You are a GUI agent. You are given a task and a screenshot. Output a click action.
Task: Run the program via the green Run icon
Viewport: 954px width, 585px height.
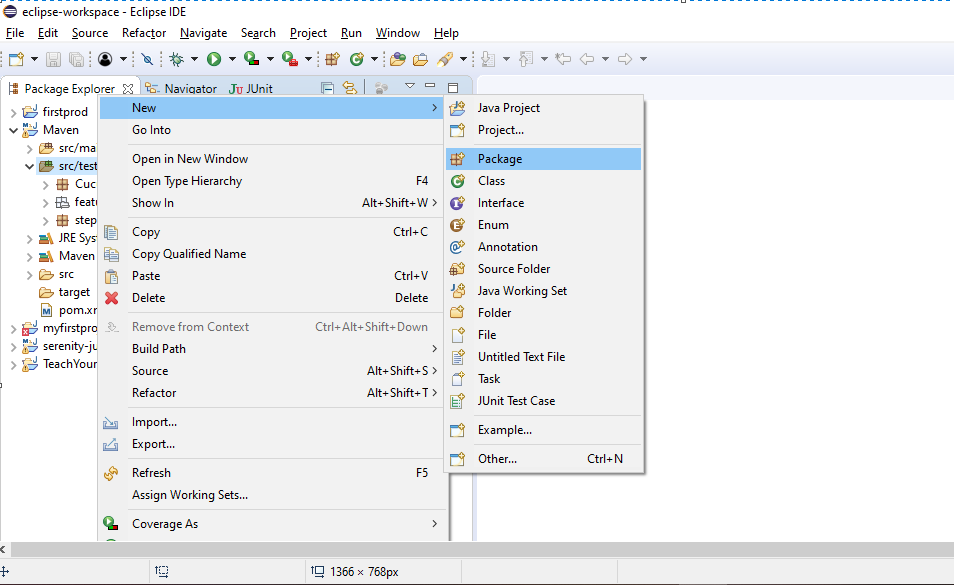click(214, 58)
